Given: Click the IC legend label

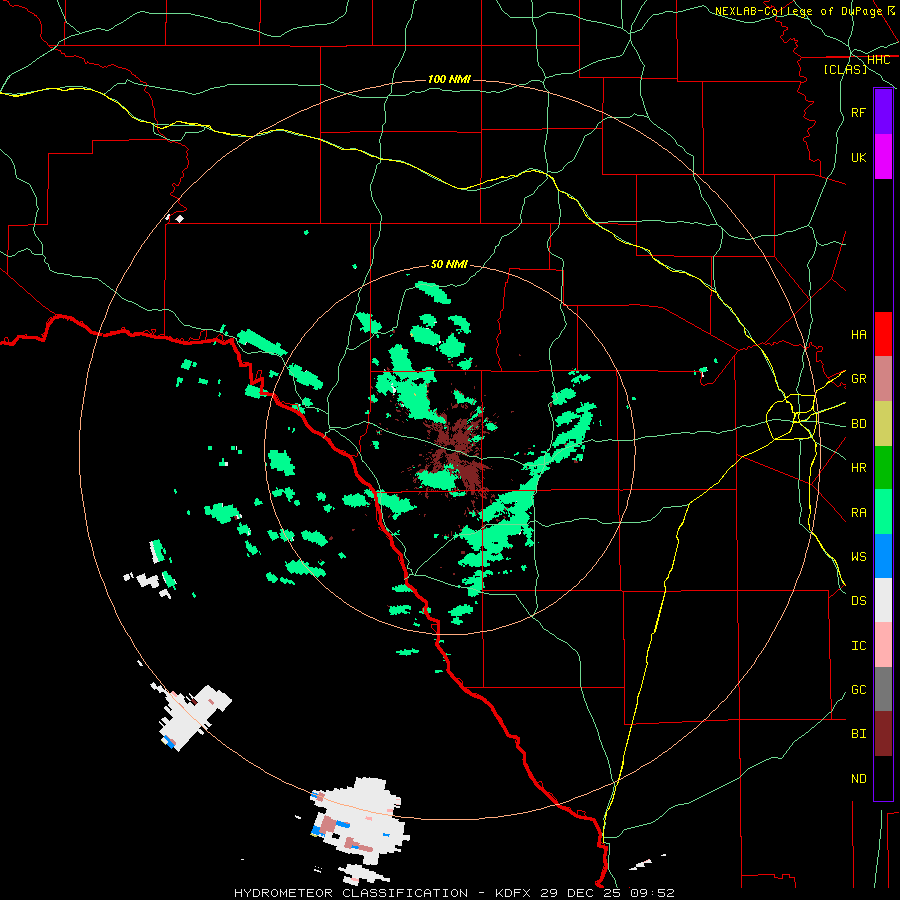Looking at the screenshot, I should (x=858, y=646).
